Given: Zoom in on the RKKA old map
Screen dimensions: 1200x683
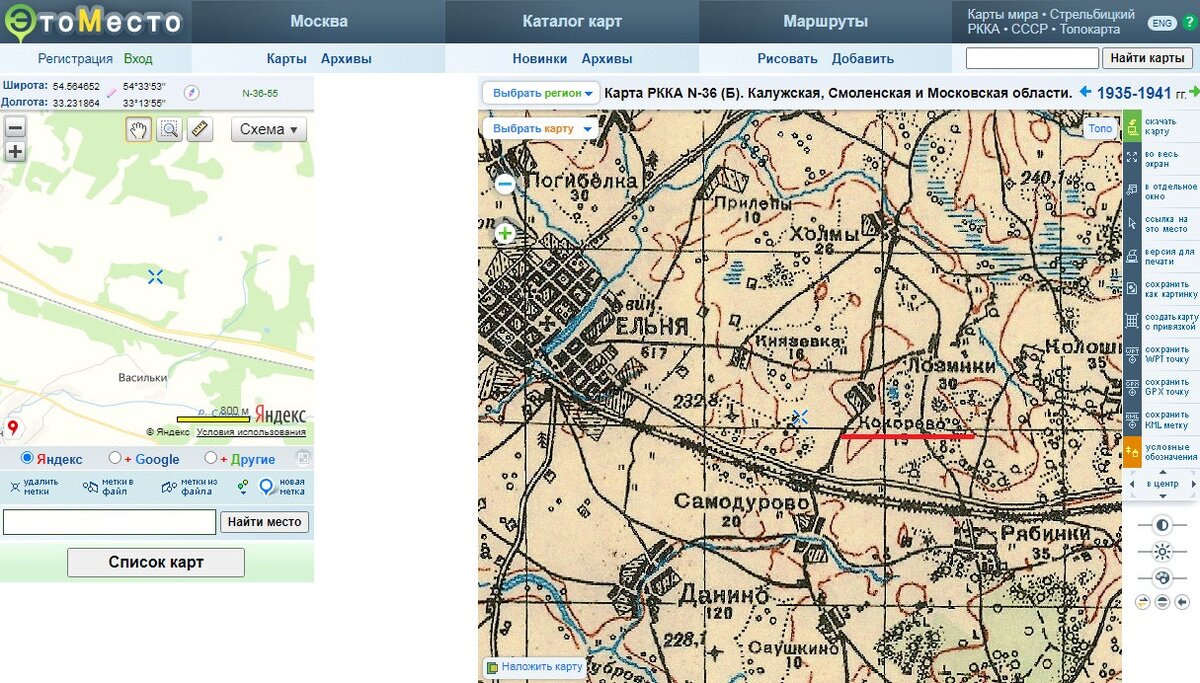Looking at the screenshot, I should pos(505,234).
